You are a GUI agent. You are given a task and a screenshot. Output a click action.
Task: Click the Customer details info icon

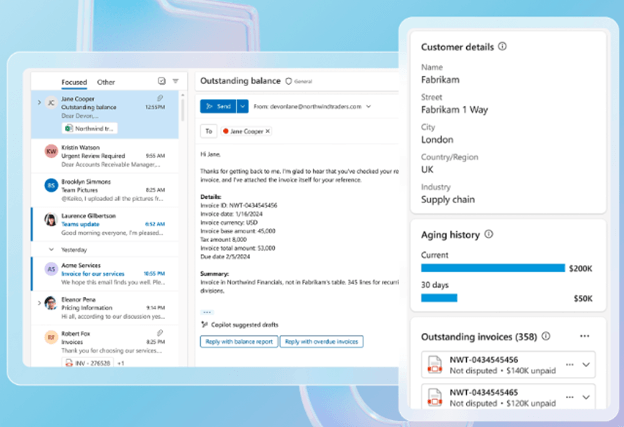click(x=503, y=47)
